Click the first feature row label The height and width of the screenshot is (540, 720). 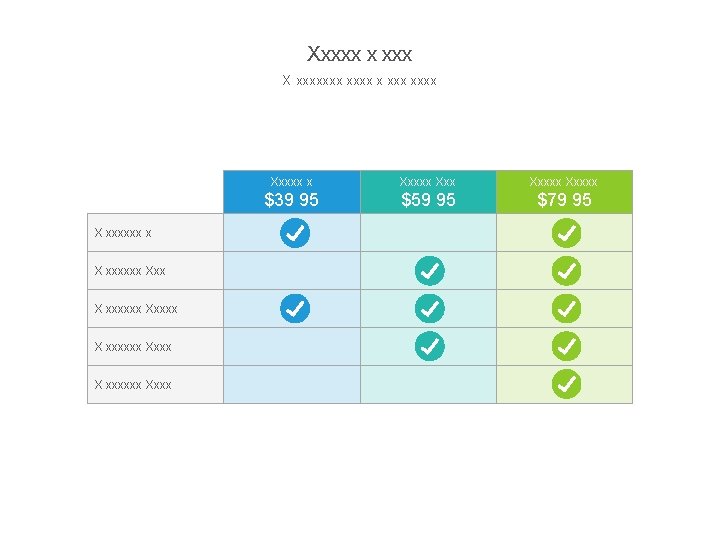coord(123,233)
